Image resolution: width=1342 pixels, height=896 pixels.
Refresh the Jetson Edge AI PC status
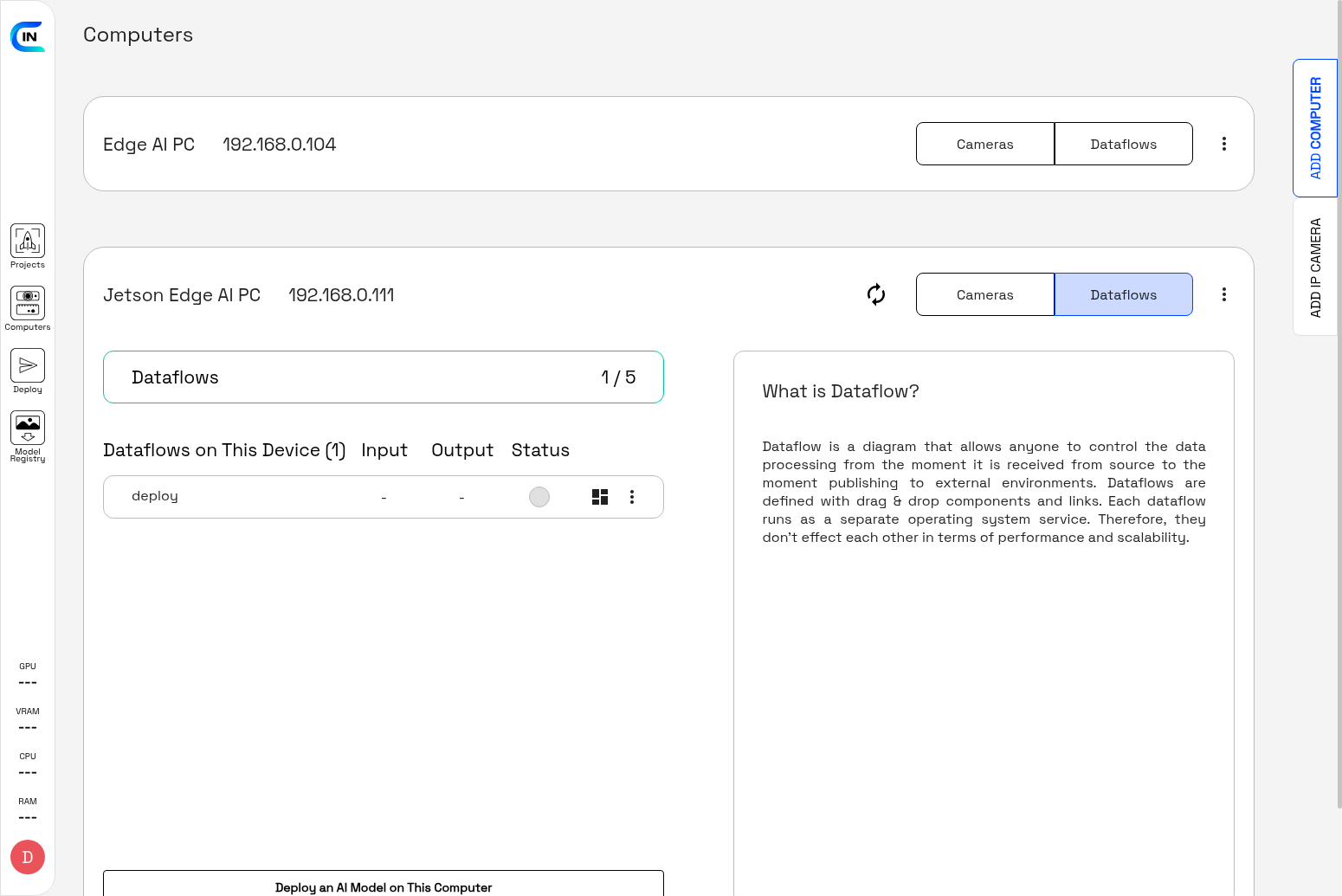pos(876,294)
